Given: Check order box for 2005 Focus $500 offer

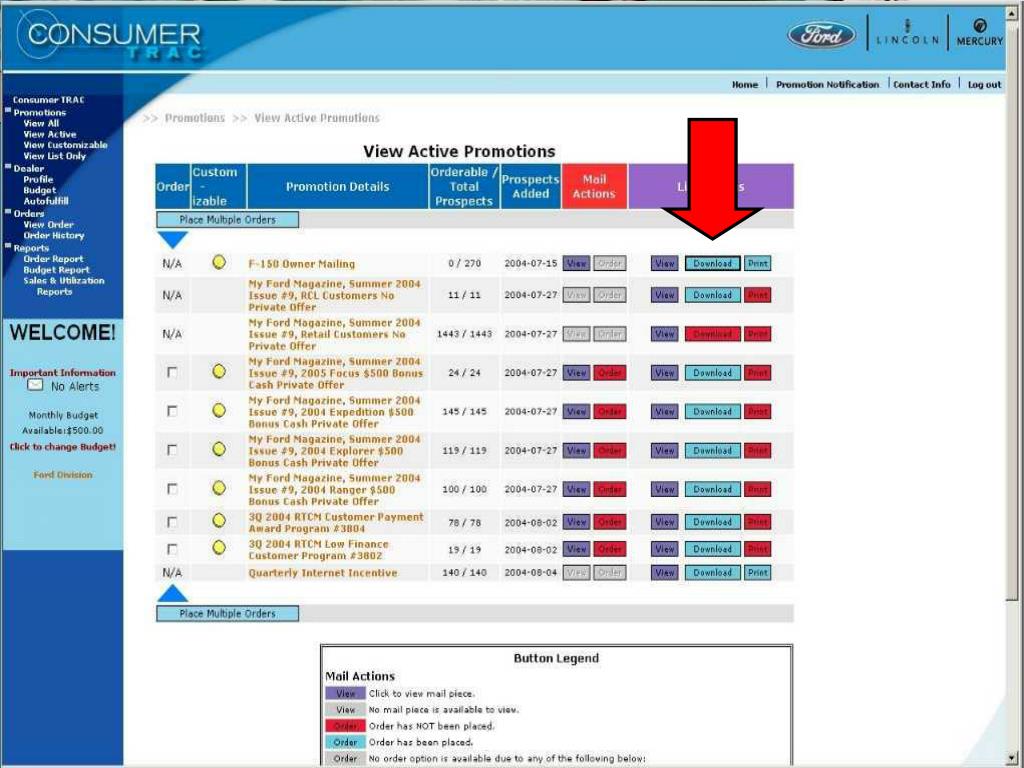Looking at the screenshot, I should (172, 372).
